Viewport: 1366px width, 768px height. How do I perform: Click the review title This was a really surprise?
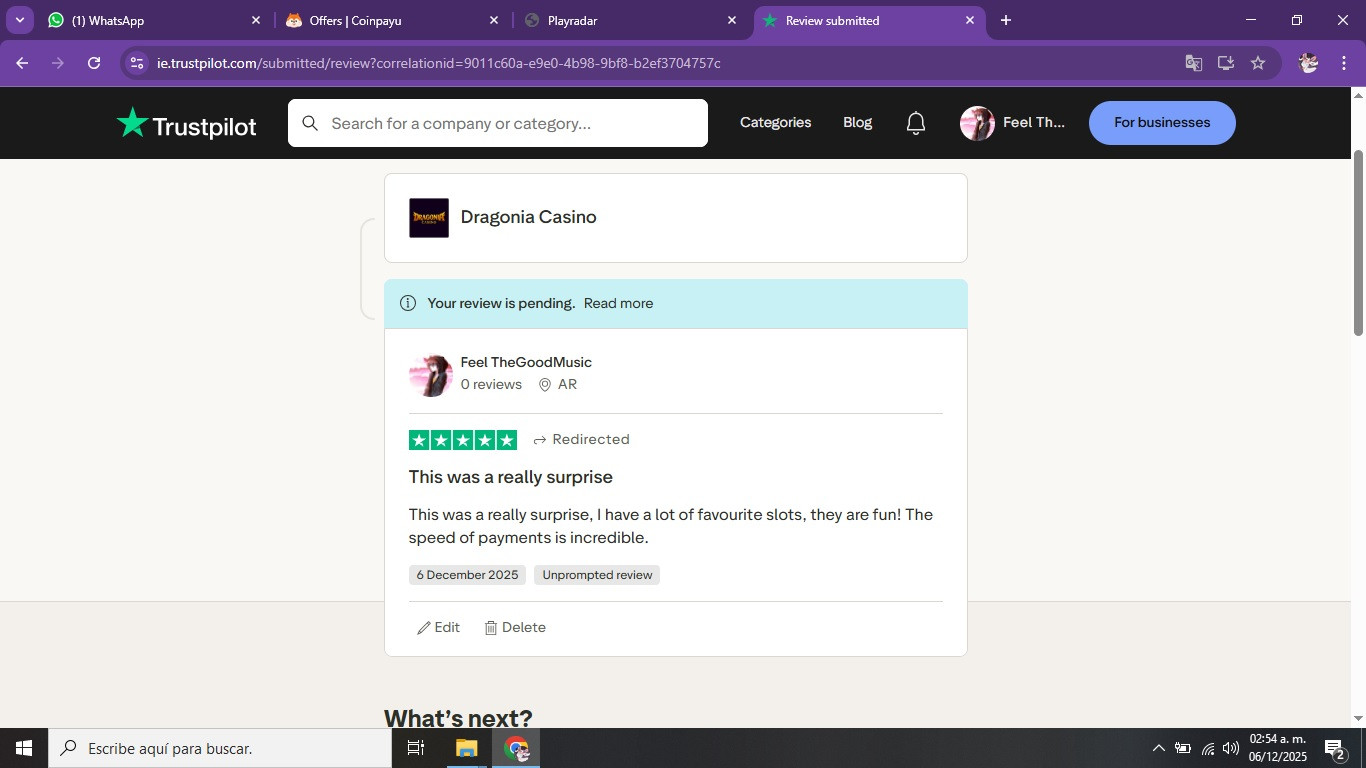[511, 477]
